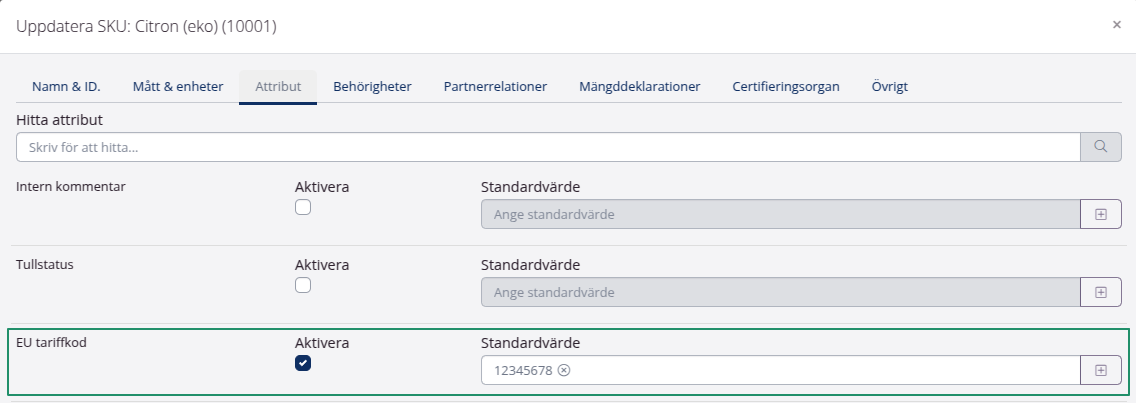Open the Certifieringsorgan tab
Image resolution: width=1136 pixels, height=403 pixels.
pos(785,87)
